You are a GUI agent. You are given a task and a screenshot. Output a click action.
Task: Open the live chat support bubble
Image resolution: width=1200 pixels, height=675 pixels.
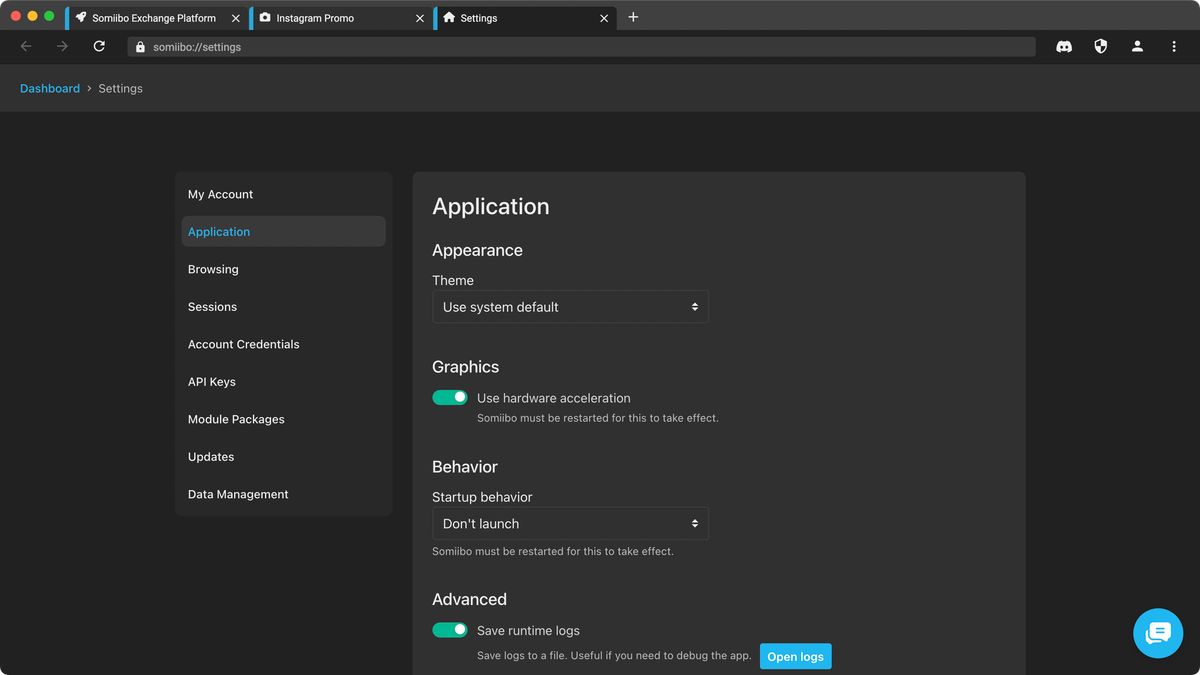tap(1158, 633)
